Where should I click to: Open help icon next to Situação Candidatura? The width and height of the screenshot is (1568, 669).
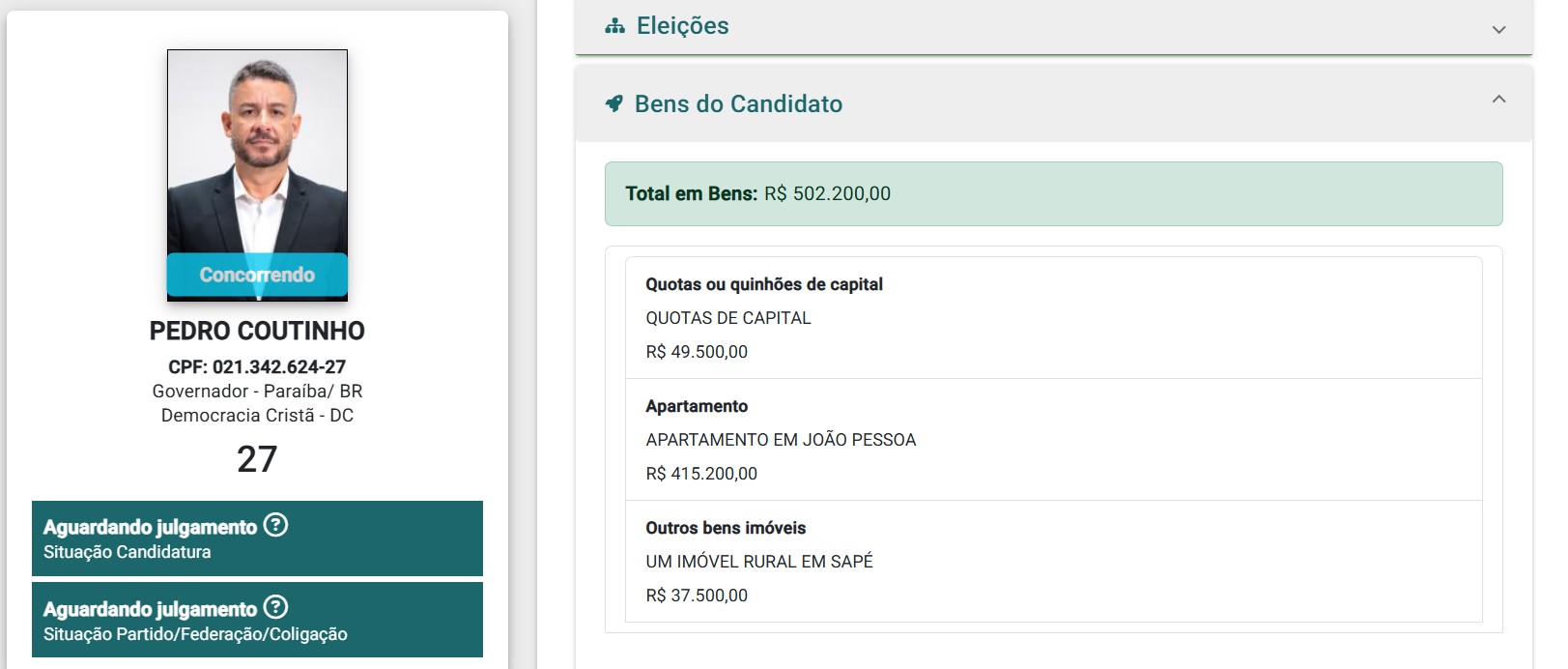click(276, 525)
